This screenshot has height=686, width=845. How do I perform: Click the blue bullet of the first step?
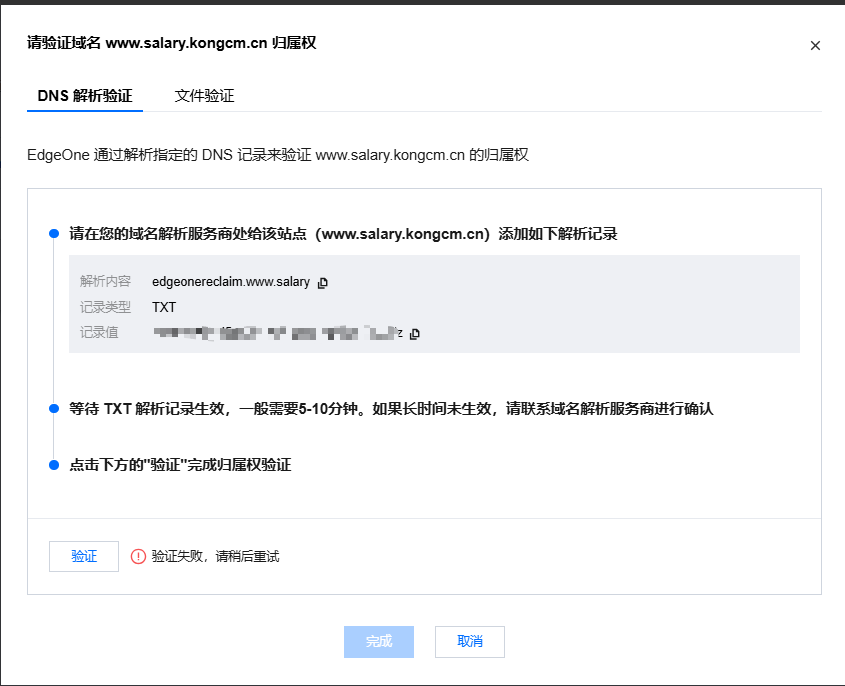[54, 234]
